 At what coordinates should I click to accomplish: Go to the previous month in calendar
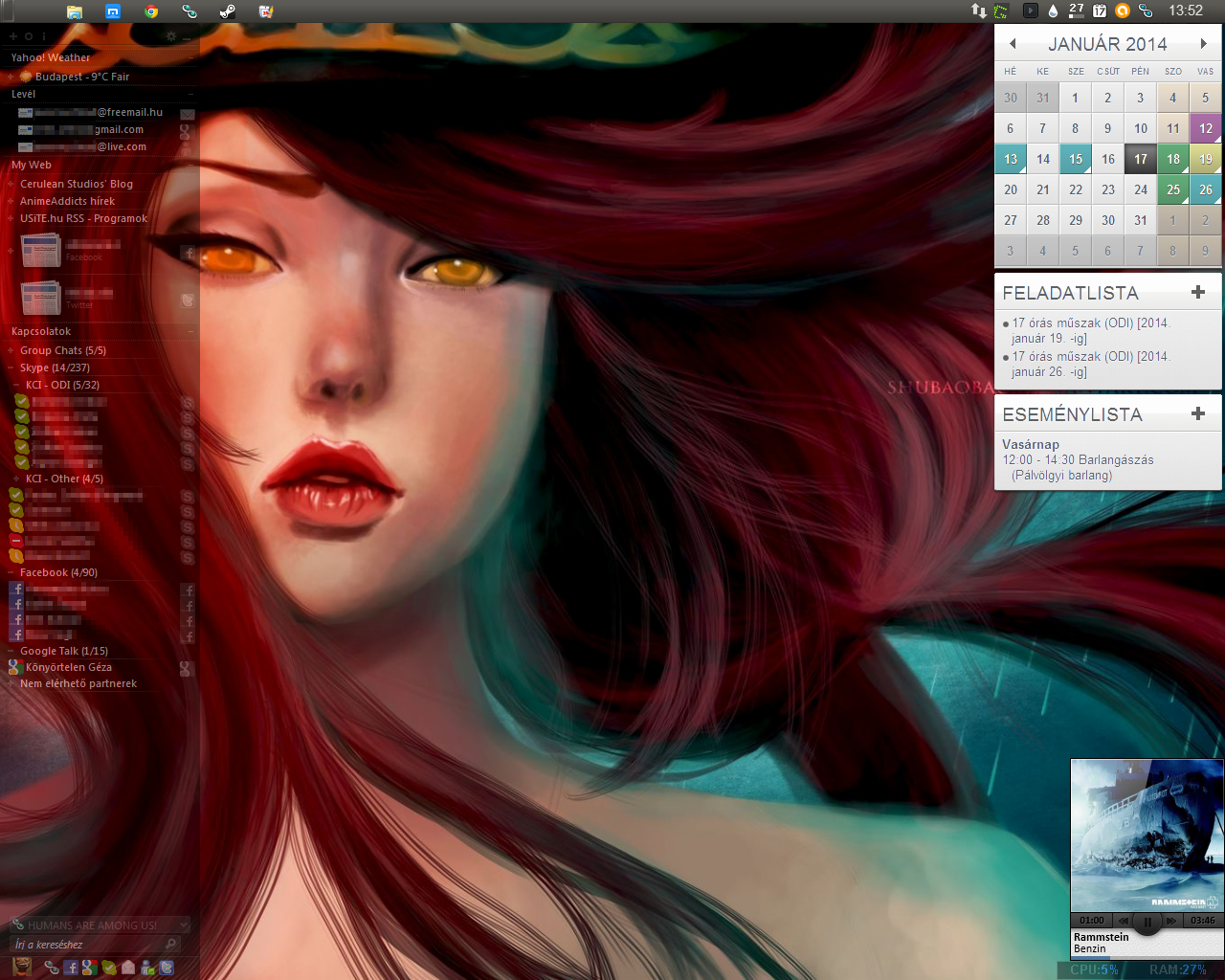(1013, 43)
